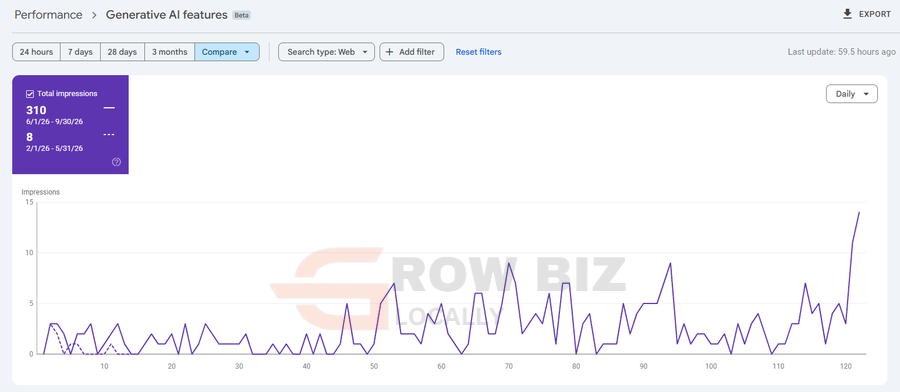Click the 15 y-axis value
The image size is (900, 392).
(28, 202)
